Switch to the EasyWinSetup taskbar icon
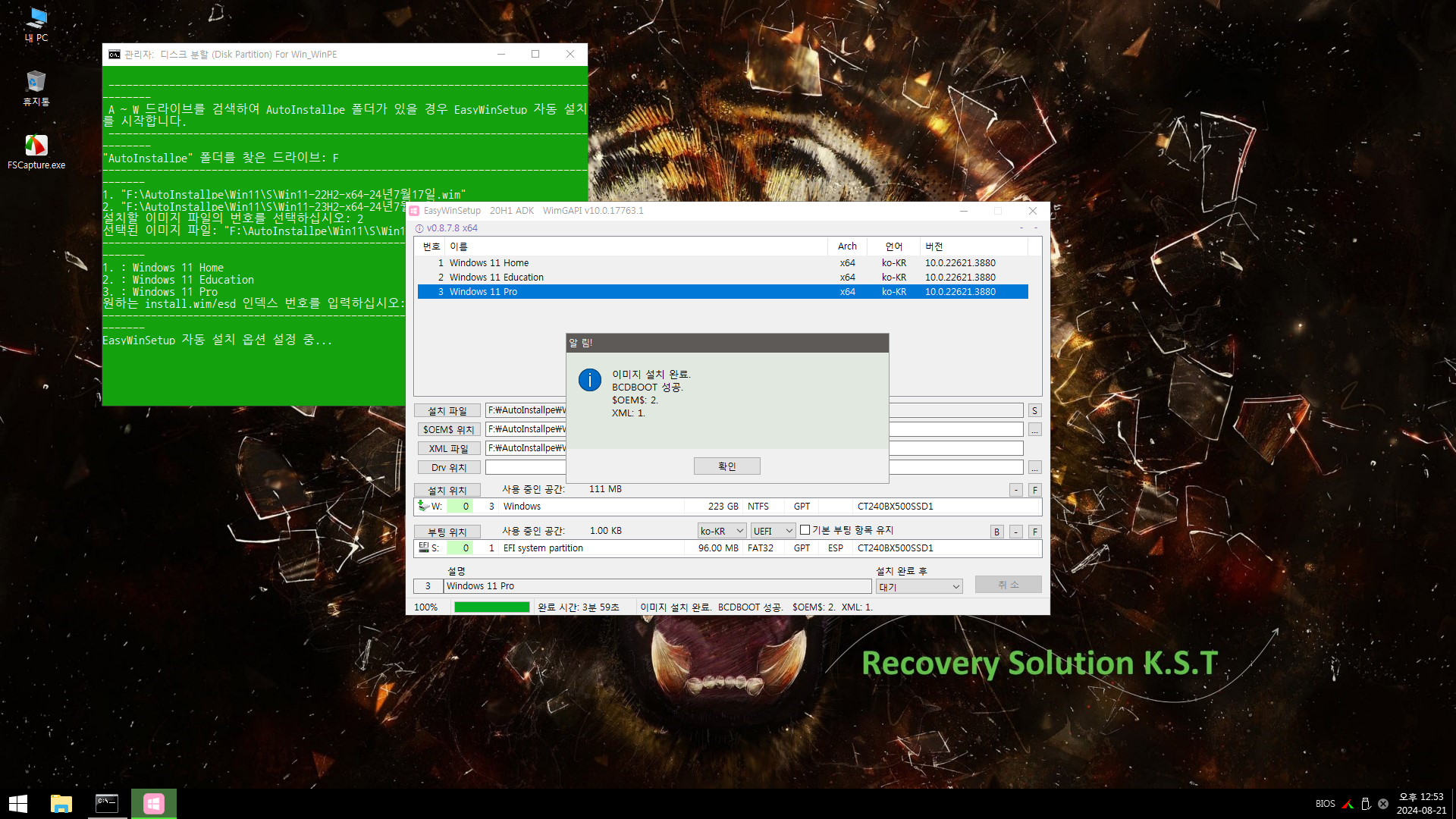 pos(154,804)
